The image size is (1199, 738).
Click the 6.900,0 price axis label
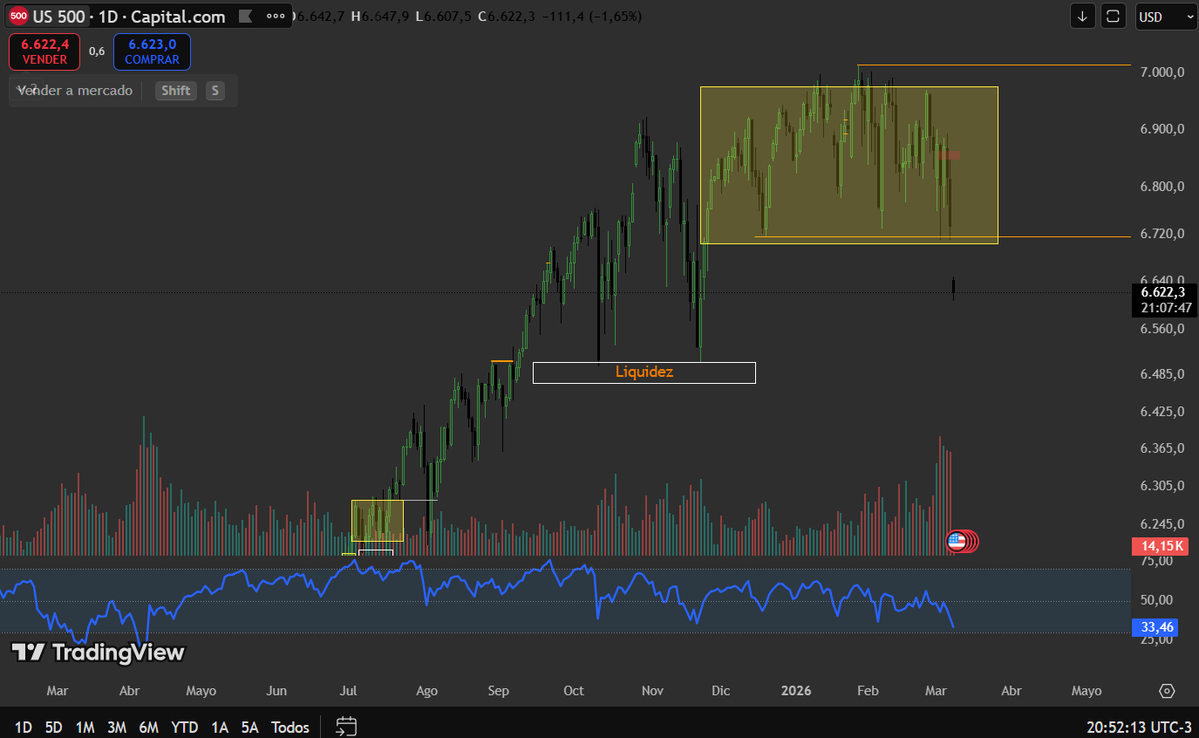pyautogui.click(x=1162, y=128)
